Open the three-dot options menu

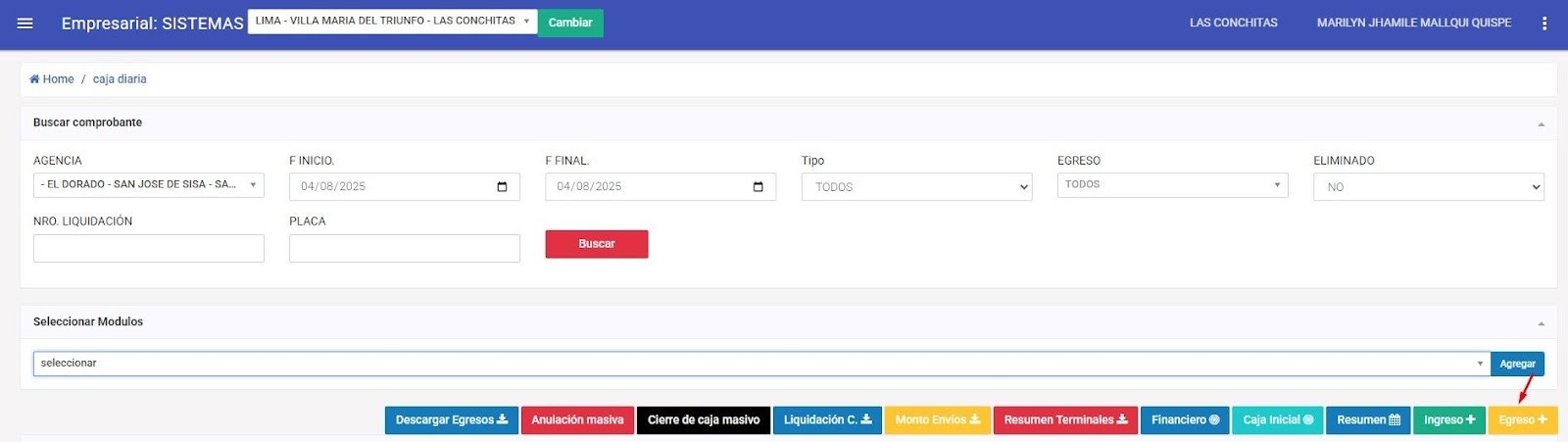(x=1544, y=24)
